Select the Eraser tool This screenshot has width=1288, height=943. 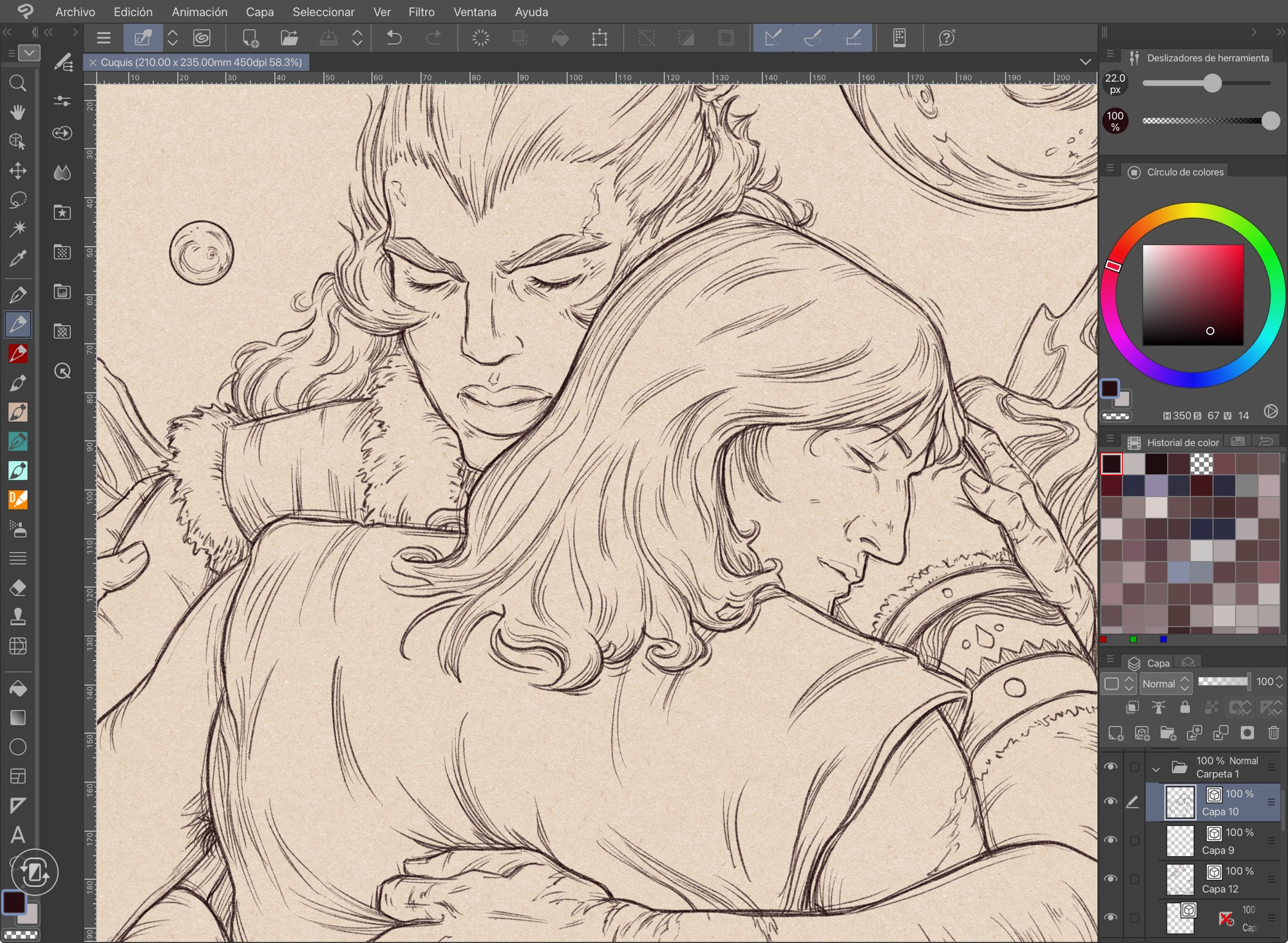[18, 587]
